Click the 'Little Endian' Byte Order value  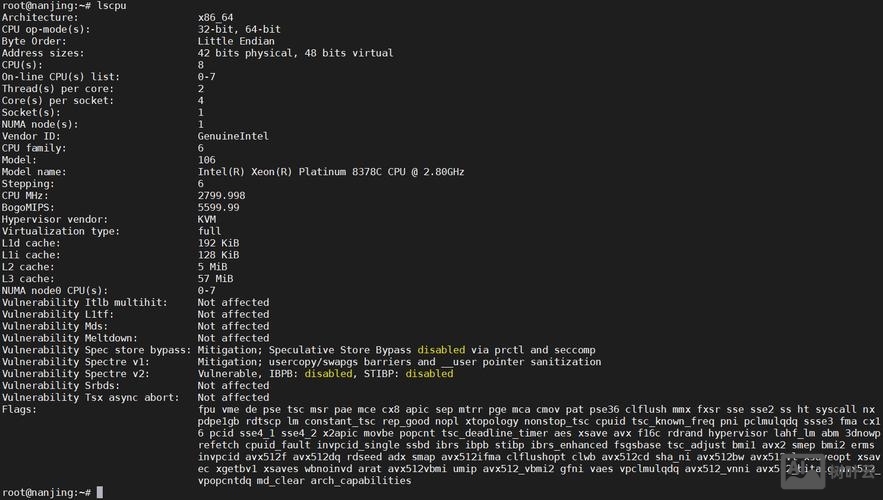(x=236, y=41)
